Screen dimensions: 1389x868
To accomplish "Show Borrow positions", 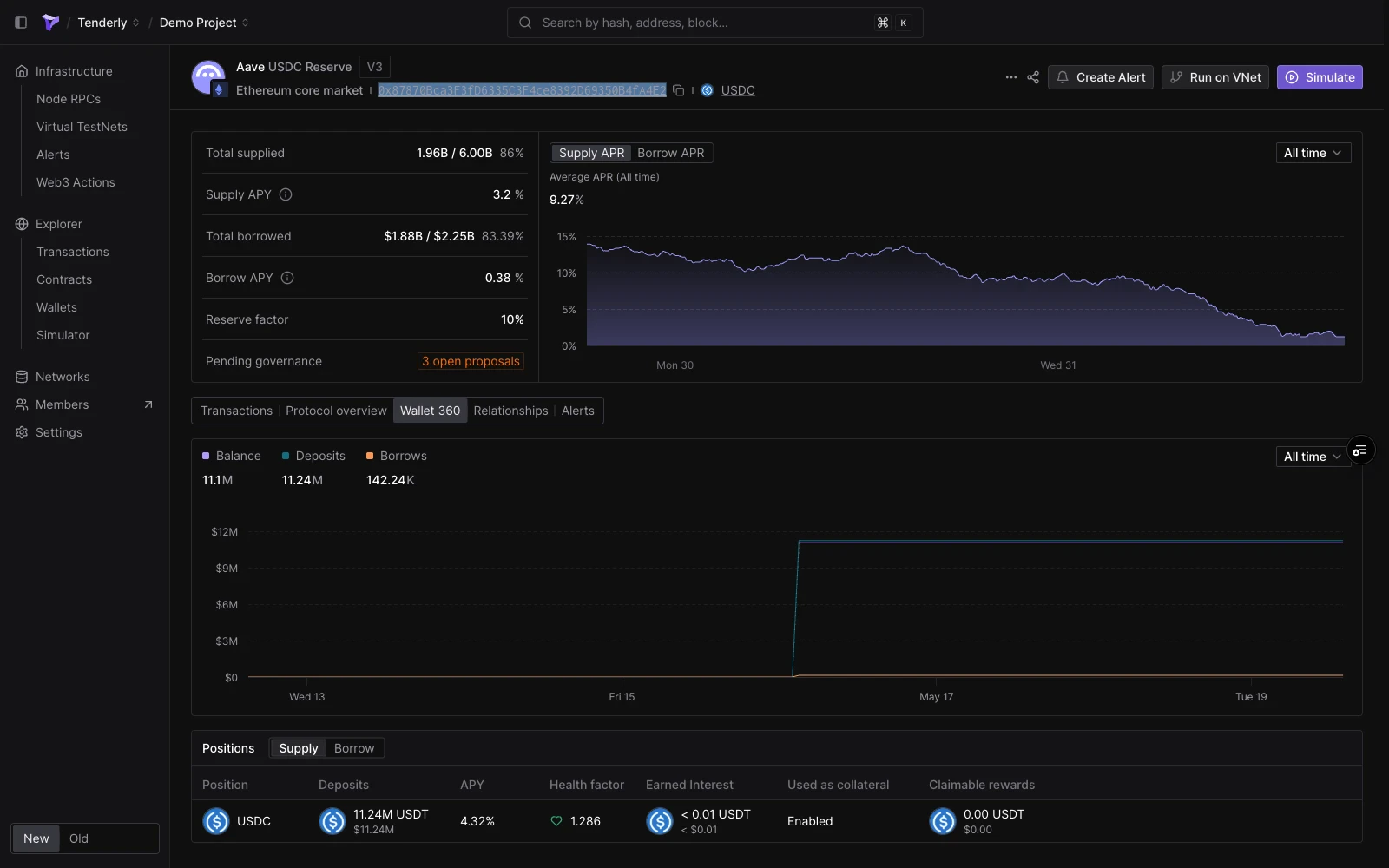I will coord(354,748).
